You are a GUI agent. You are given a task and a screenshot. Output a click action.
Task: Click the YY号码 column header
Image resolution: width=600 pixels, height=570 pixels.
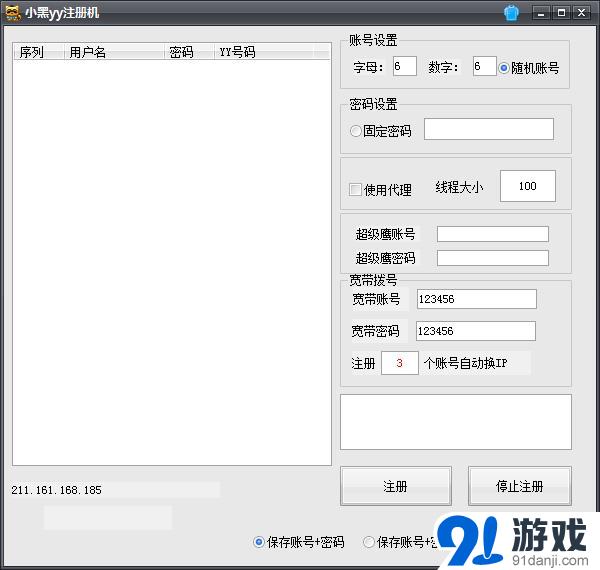[x=264, y=52]
